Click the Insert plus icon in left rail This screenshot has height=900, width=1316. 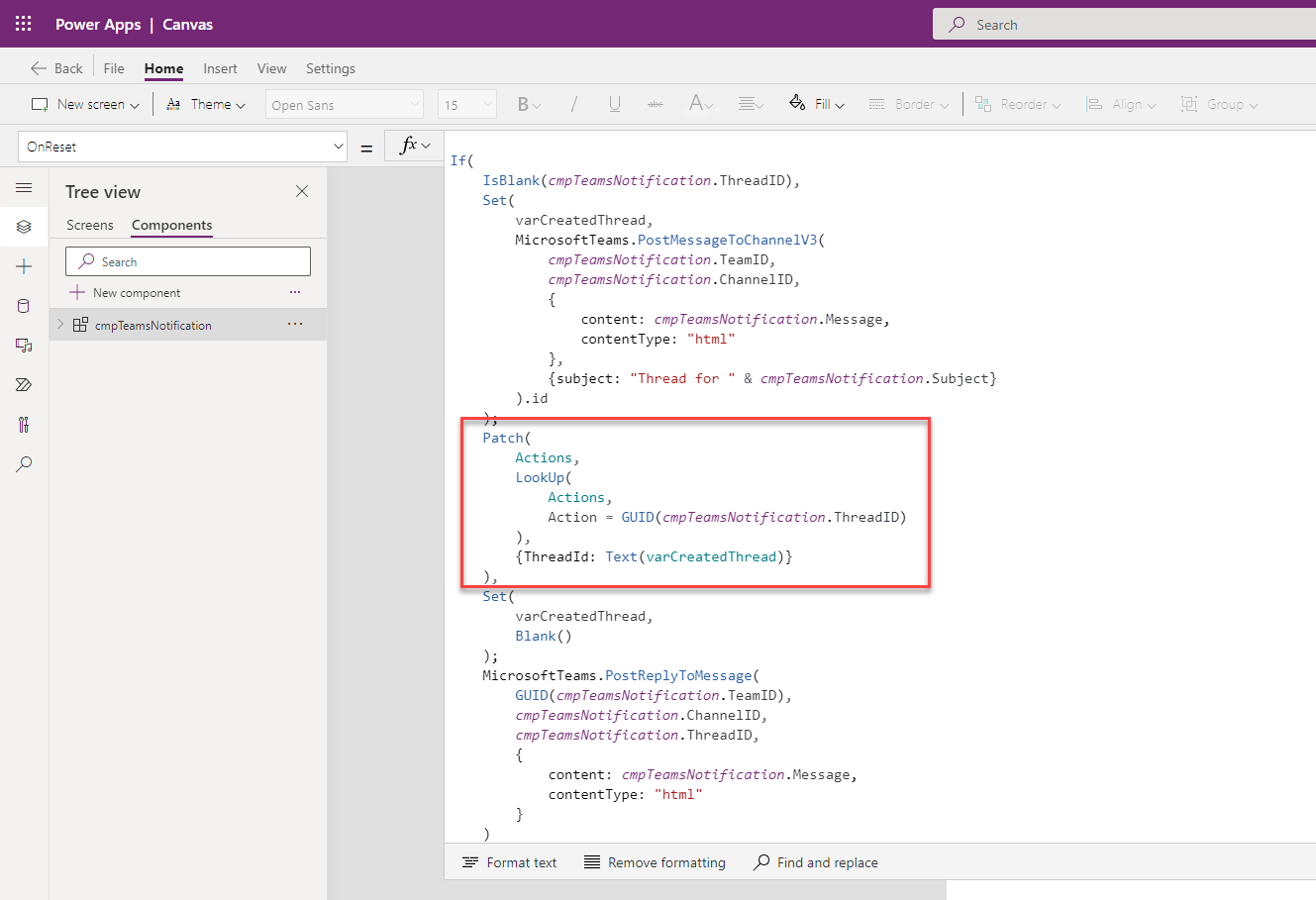click(x=24, y=266)
